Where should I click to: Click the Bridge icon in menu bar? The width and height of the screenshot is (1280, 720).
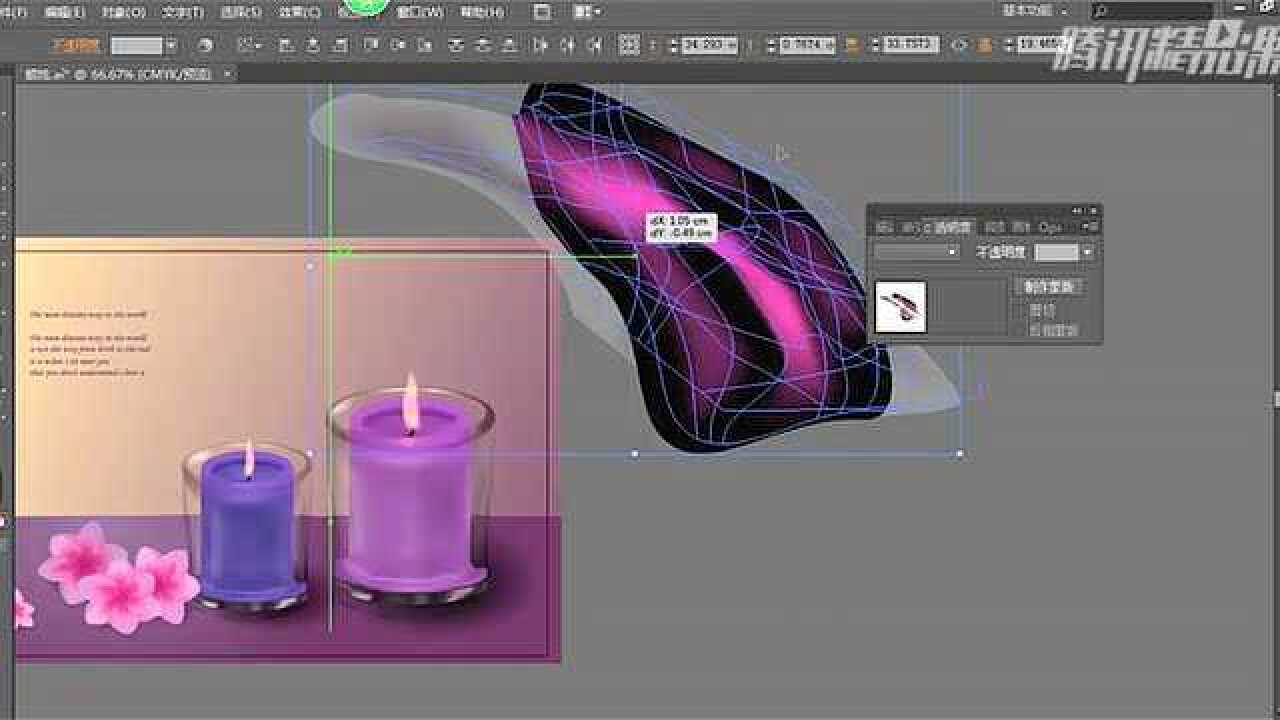542,13
